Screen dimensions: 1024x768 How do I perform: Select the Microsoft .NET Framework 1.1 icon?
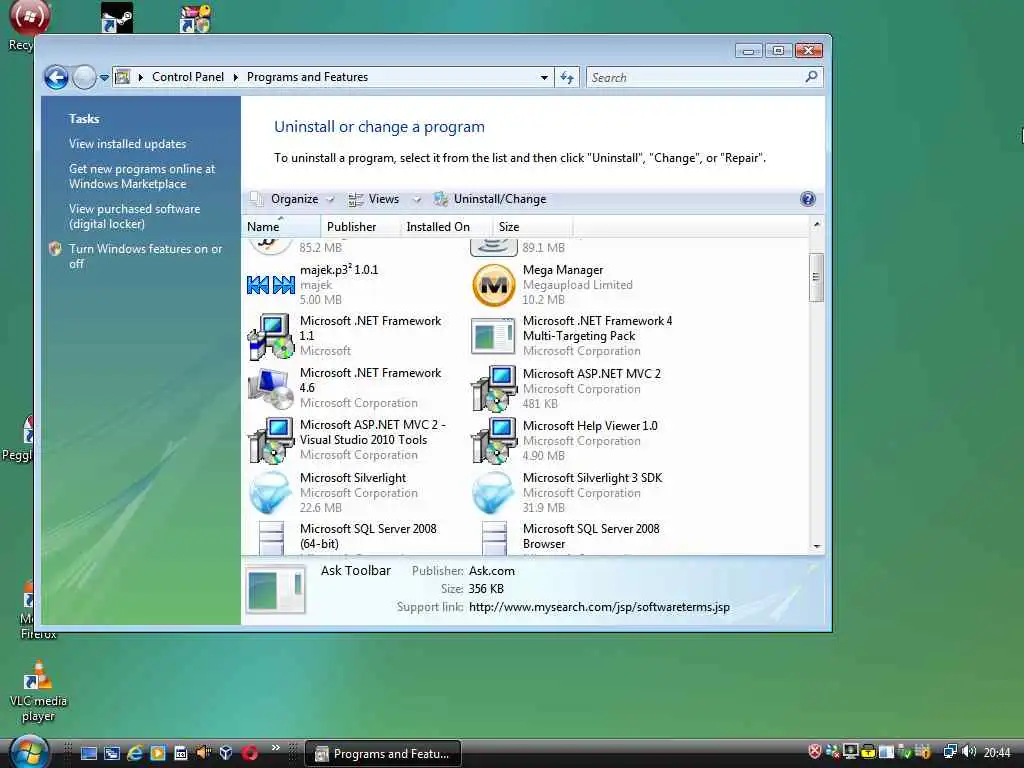(x=270, y=336)
